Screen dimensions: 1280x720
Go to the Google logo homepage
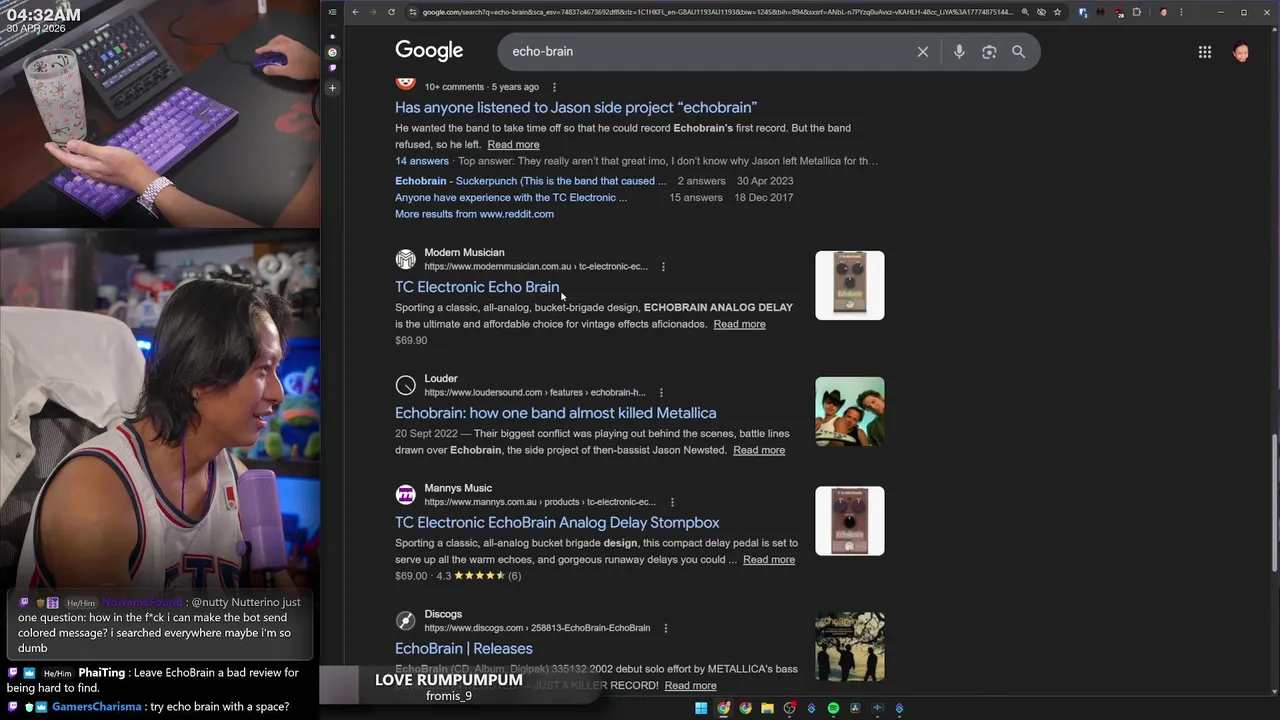[429, 51]
